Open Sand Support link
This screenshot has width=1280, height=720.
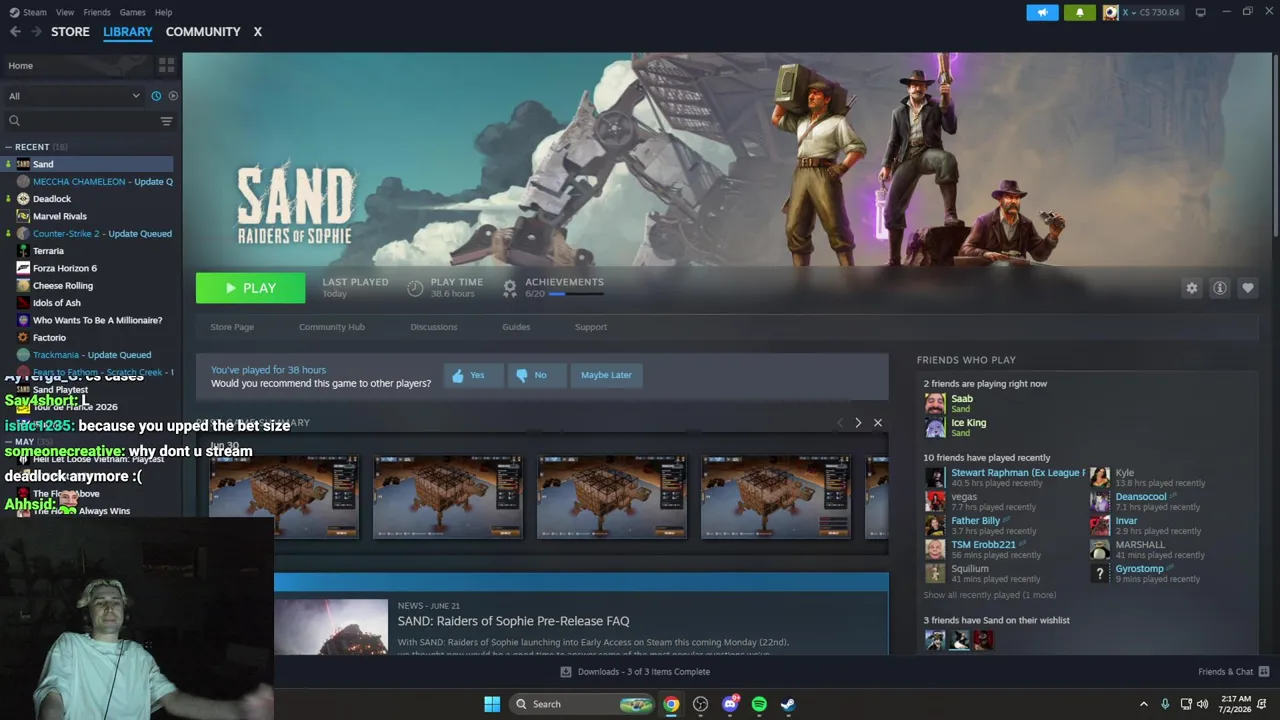coord(591,327)
